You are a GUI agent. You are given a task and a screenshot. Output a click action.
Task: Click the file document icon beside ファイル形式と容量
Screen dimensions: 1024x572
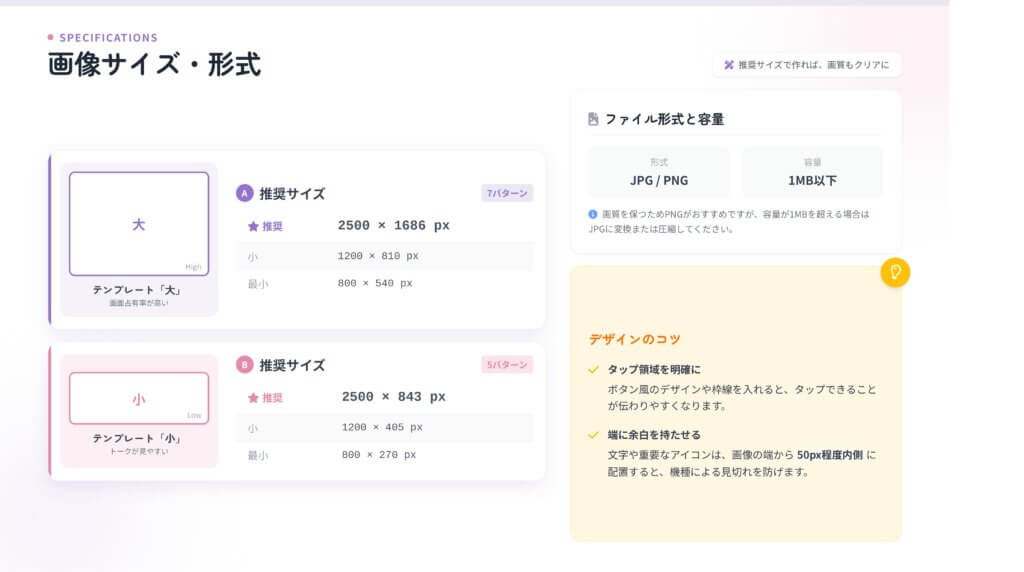[x=593, y=119]
